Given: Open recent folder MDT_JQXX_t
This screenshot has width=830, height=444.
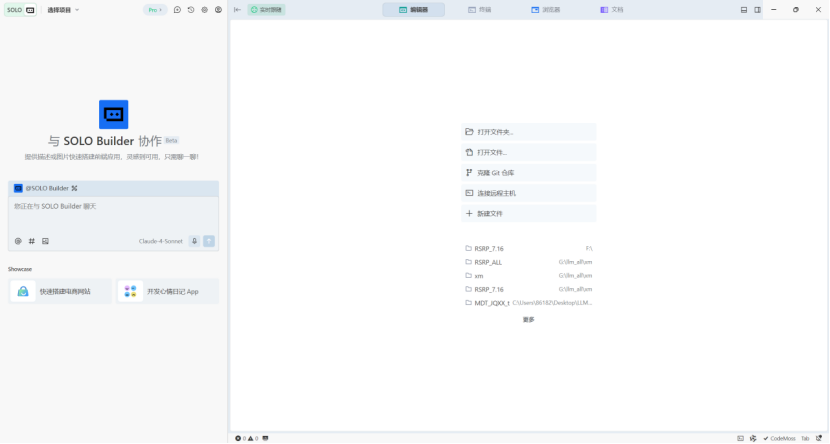Looking at the screenshot, I should pyautogui.click(x=529, y=303).
